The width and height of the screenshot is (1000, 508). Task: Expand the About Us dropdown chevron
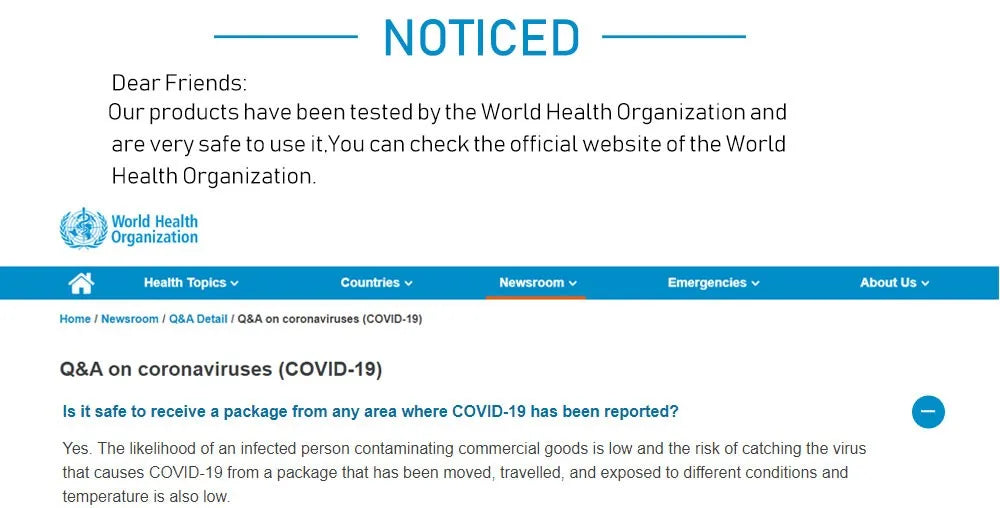click(925, 284)
